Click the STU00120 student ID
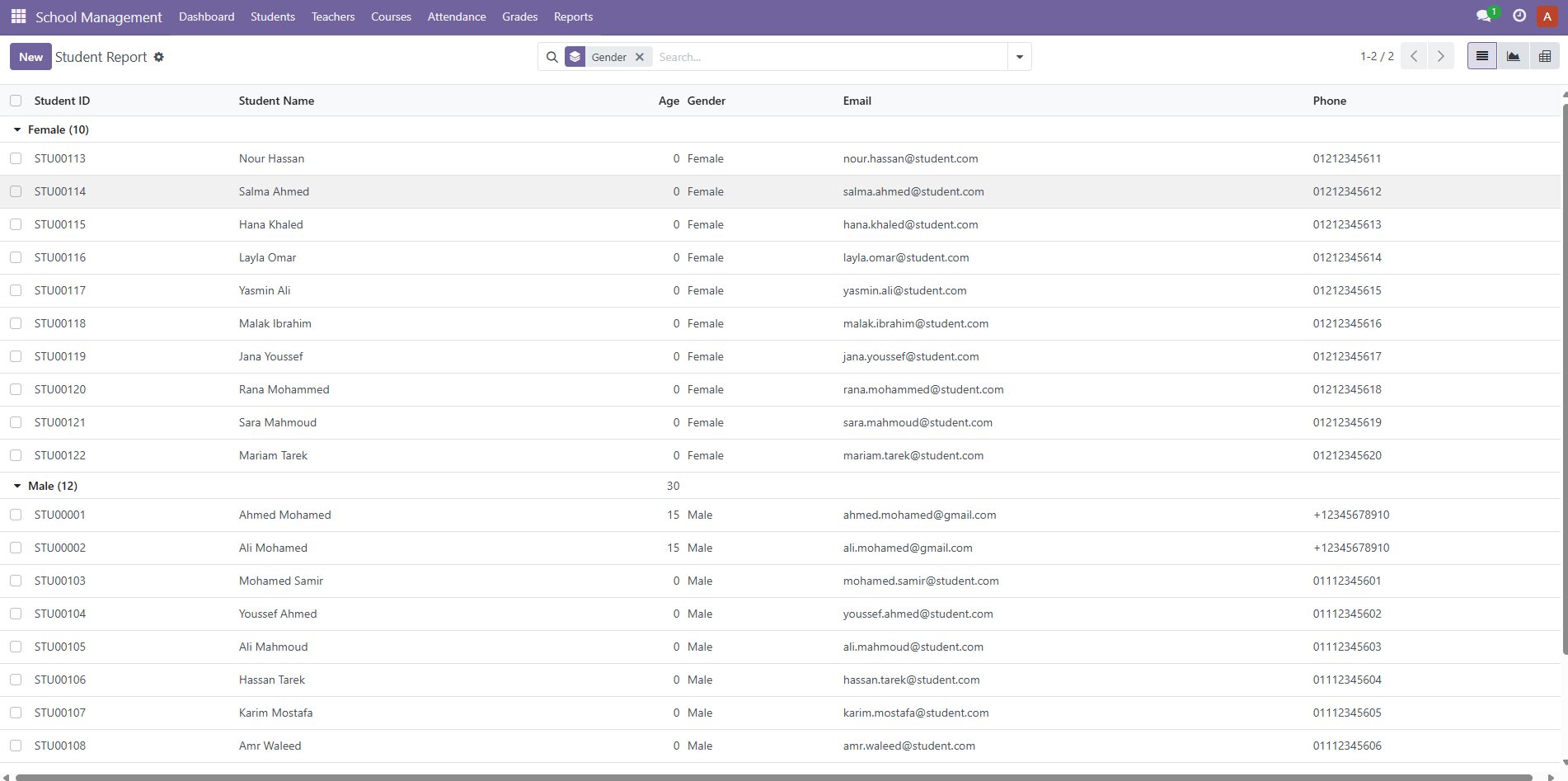This screenshot has width=1568, height=781. (x=60, y=389)
